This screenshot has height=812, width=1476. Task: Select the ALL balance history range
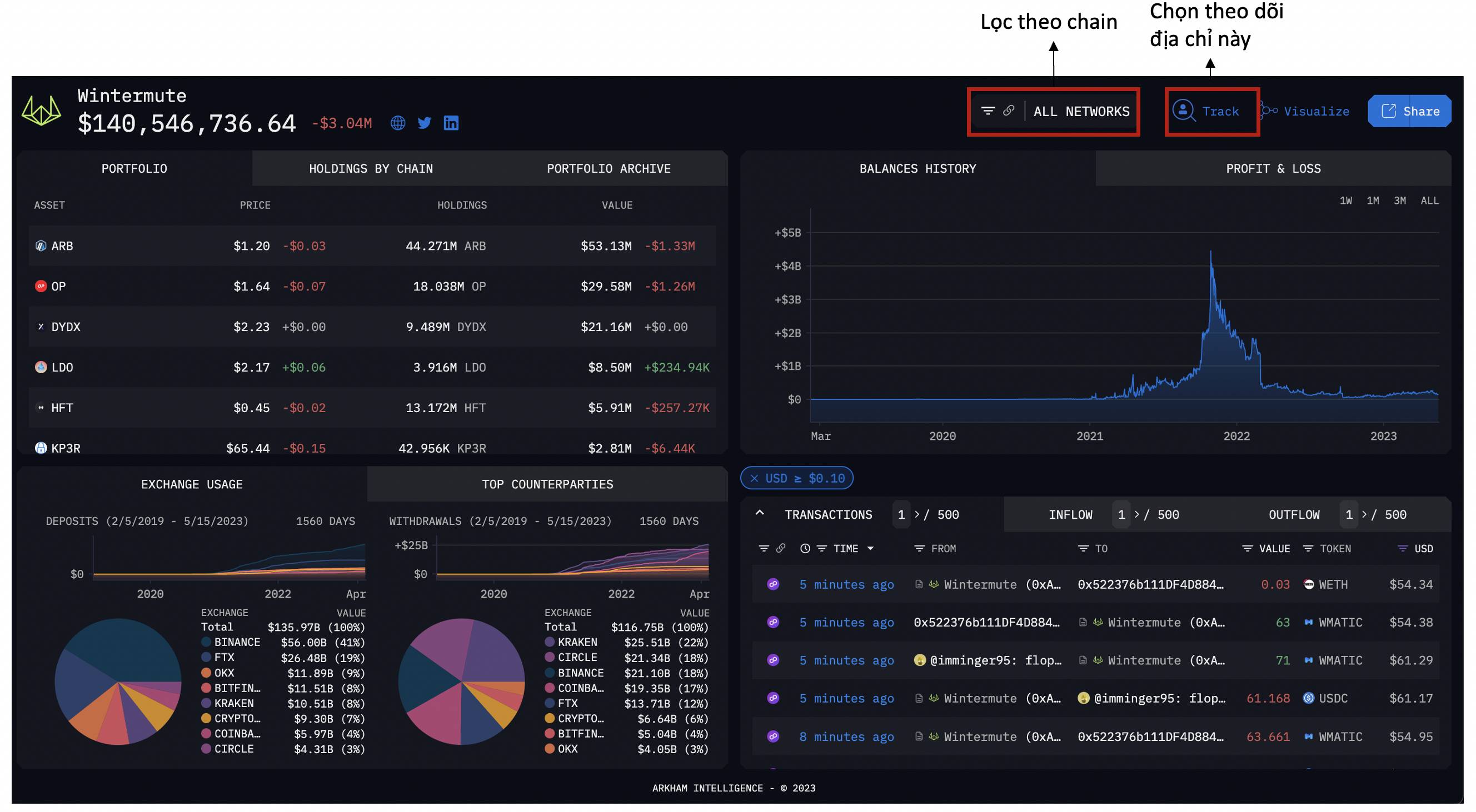[1429, 201]
